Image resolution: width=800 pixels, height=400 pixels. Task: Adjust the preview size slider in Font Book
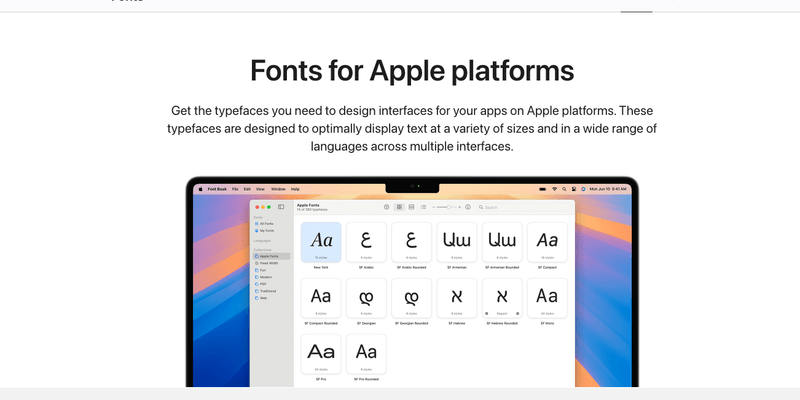447,207
